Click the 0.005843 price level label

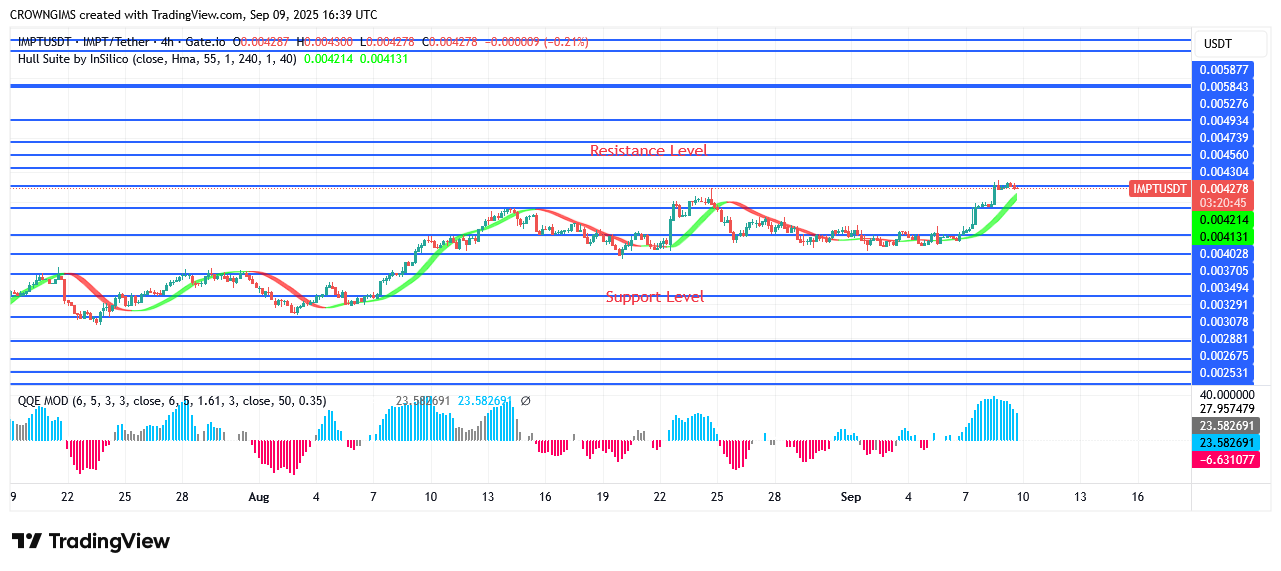[x=1223, y=87]
